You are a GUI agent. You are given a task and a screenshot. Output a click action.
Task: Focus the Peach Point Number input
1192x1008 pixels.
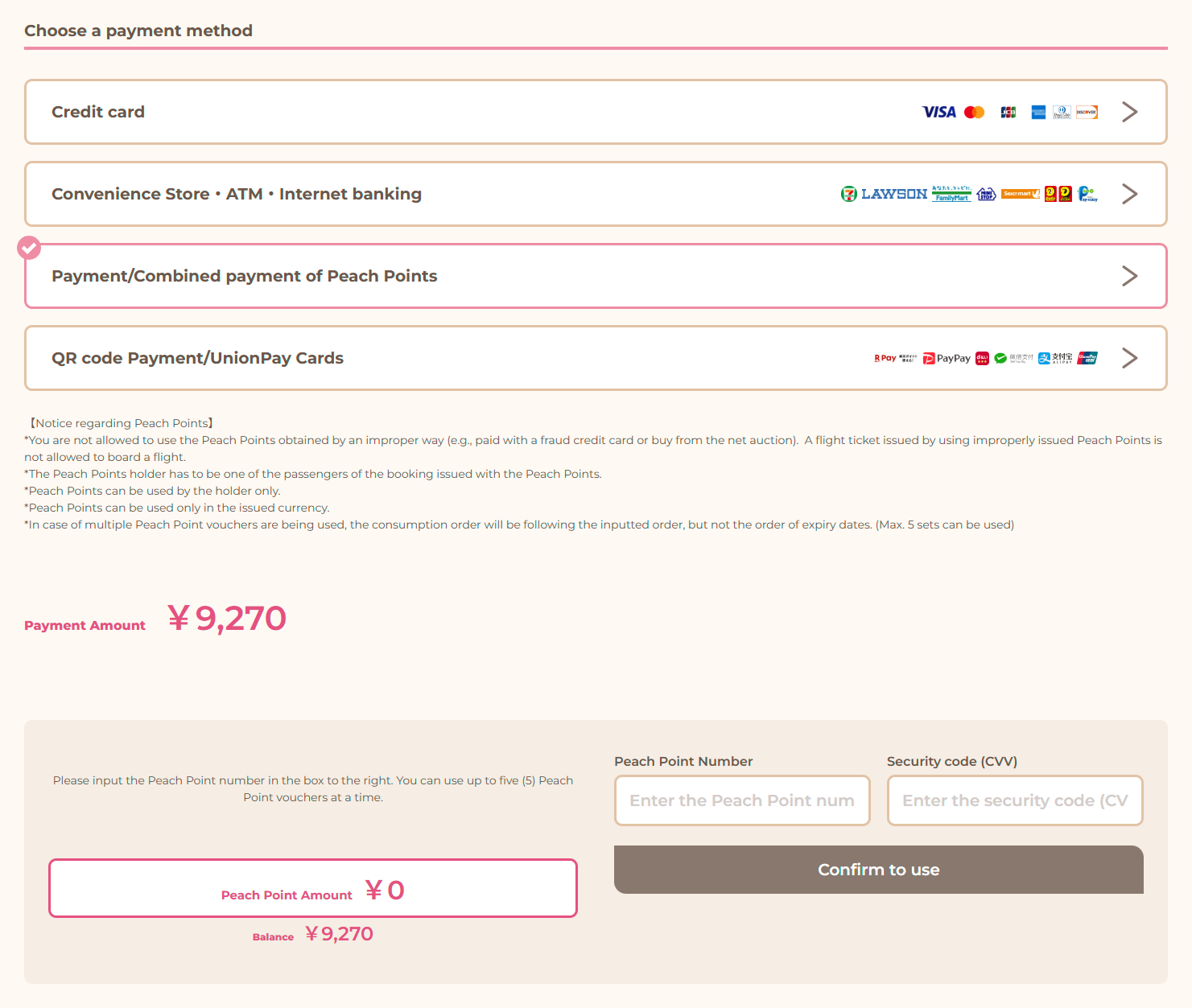pyautogui.click(x=742, y=800)
